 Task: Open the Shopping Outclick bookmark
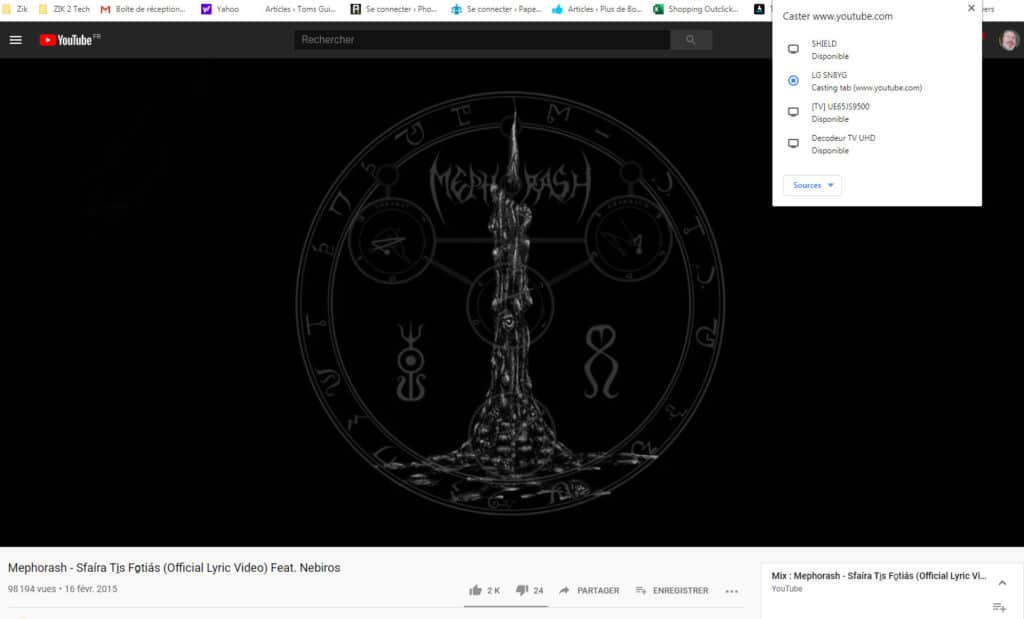696,9
